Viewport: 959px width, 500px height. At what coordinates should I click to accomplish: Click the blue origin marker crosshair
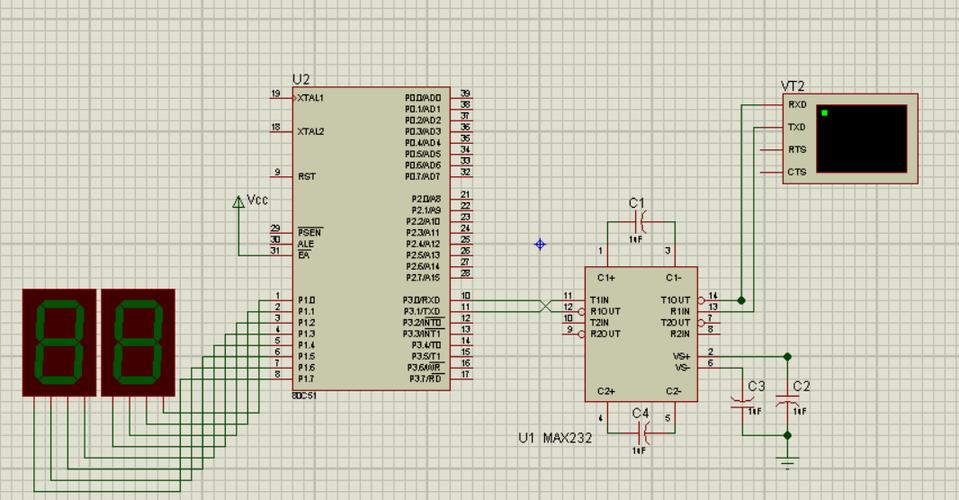coord(540,244)
